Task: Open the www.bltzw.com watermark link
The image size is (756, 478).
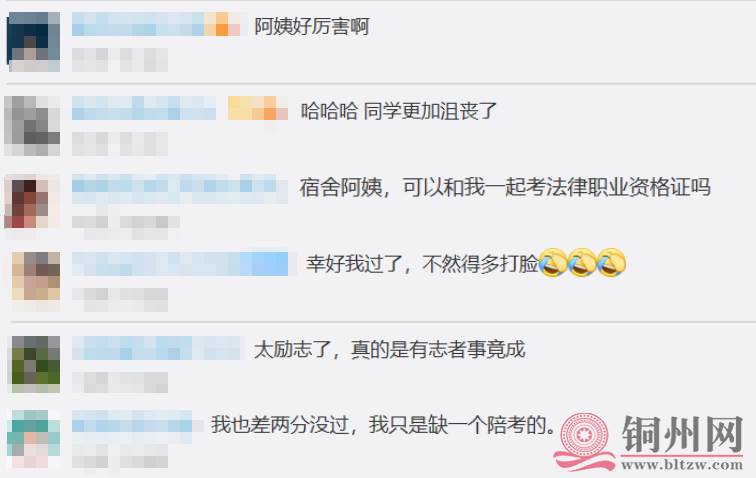Action: 682,465
